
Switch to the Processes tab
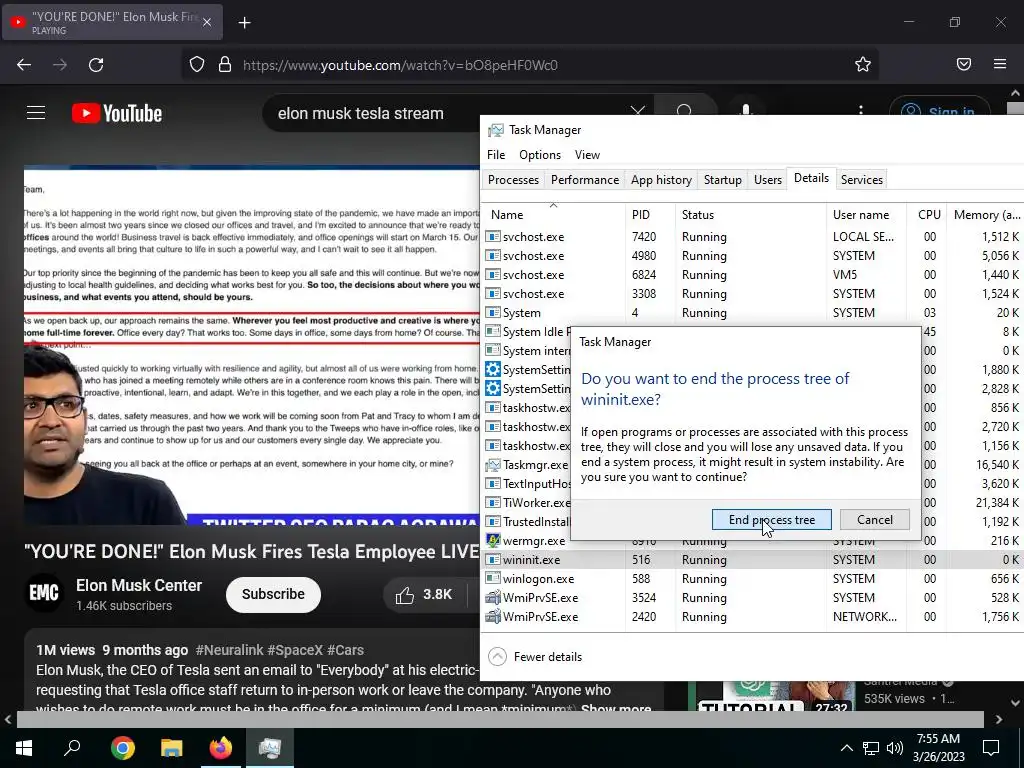click(513, 180)
